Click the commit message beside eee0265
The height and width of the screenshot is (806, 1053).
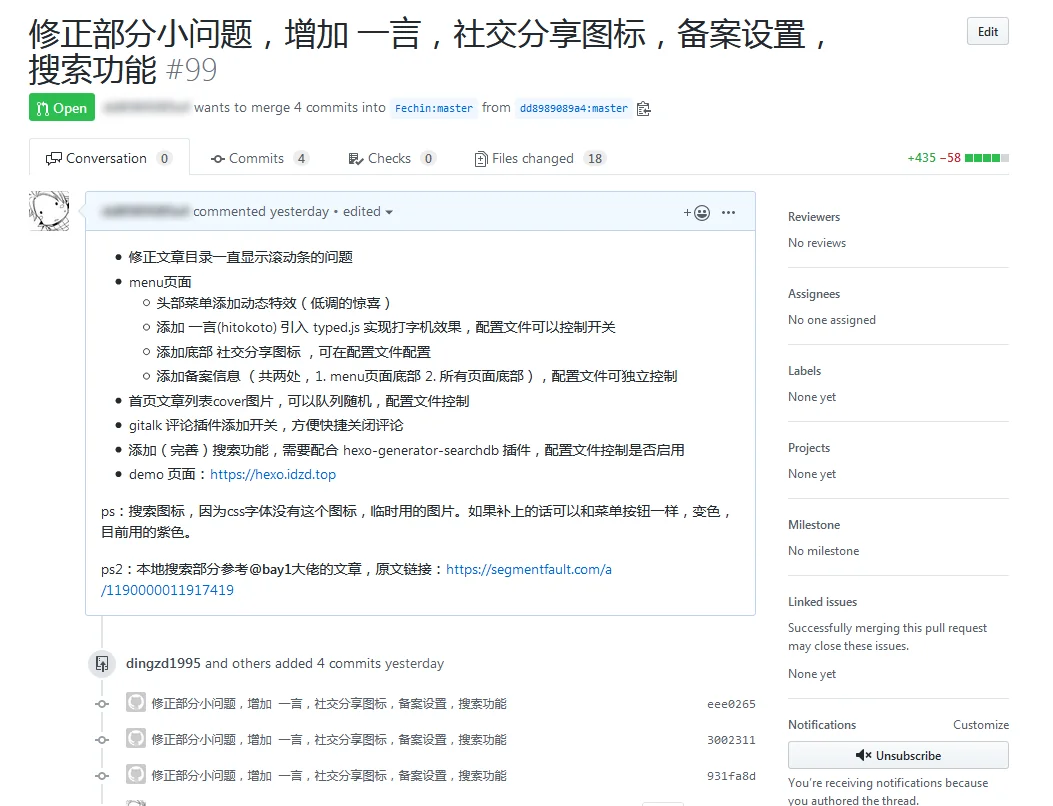point(329,704)
